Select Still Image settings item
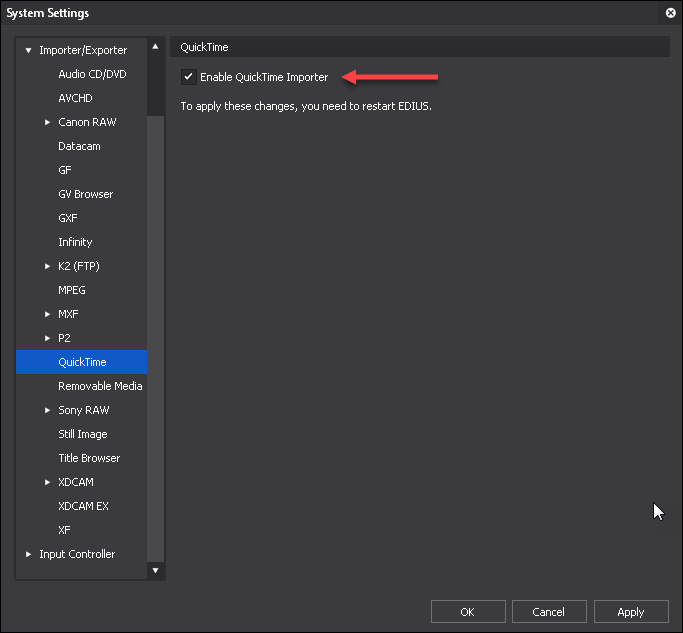683x633 pixels. [x=81, y=434]
